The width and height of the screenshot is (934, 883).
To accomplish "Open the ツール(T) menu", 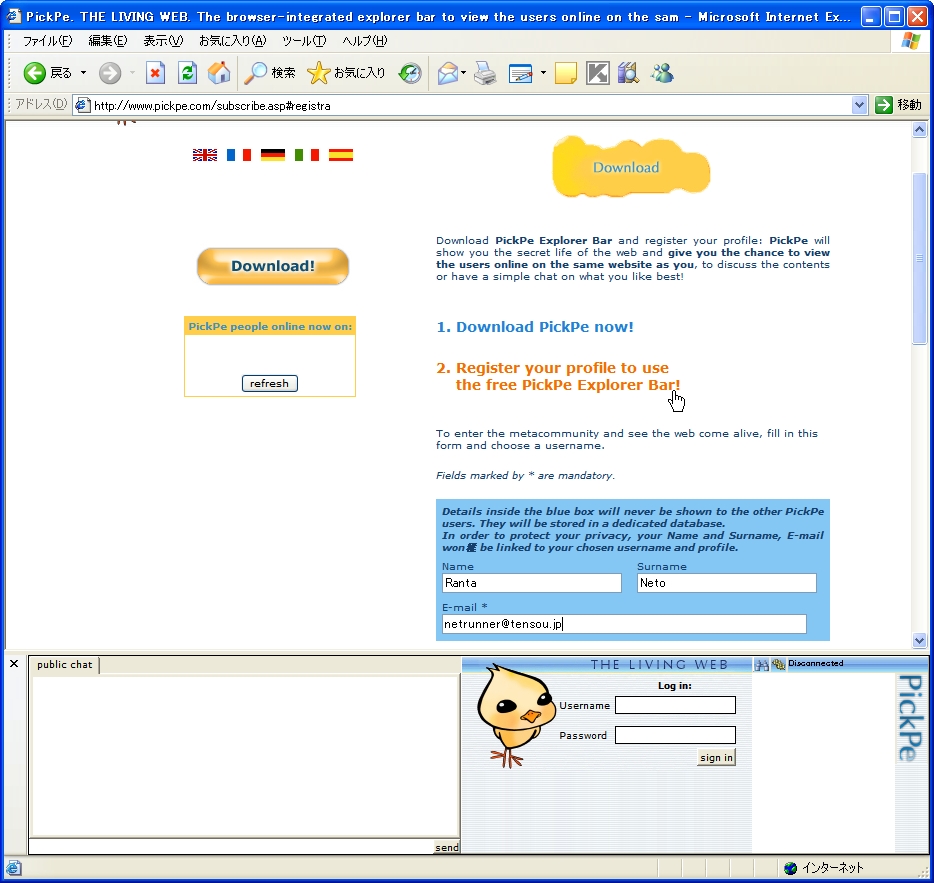I will (304, 41).
